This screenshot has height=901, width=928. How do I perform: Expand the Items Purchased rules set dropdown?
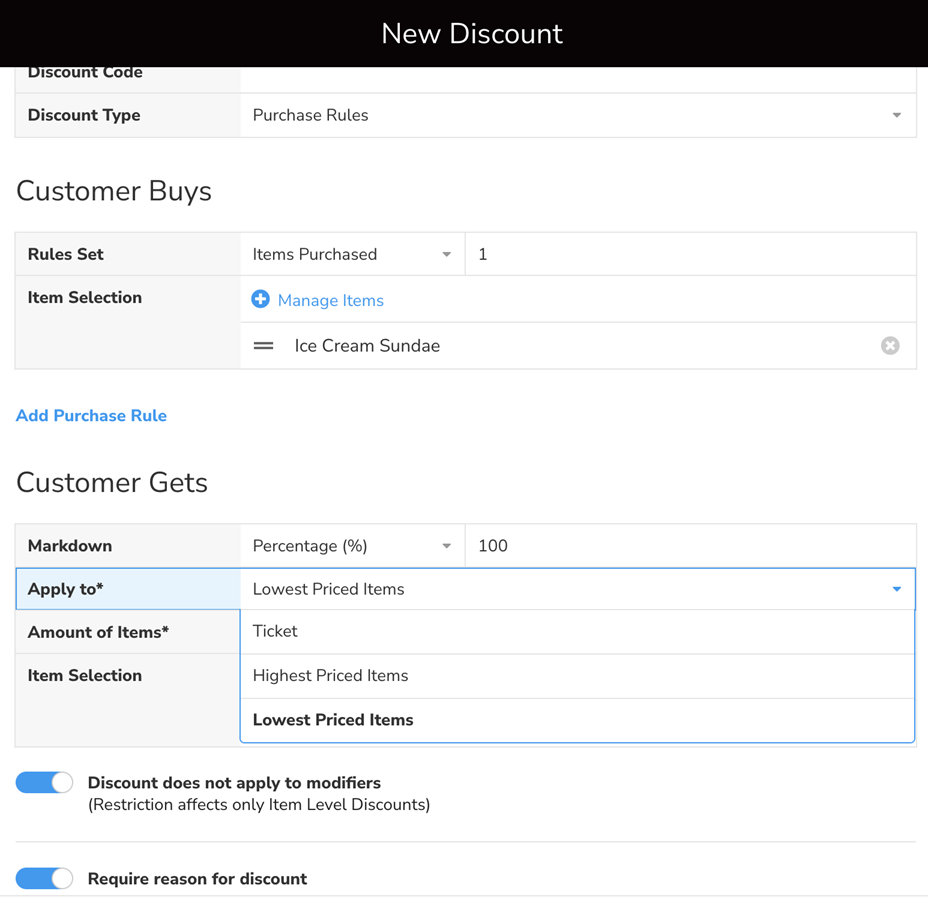click(x=351, y=254)
